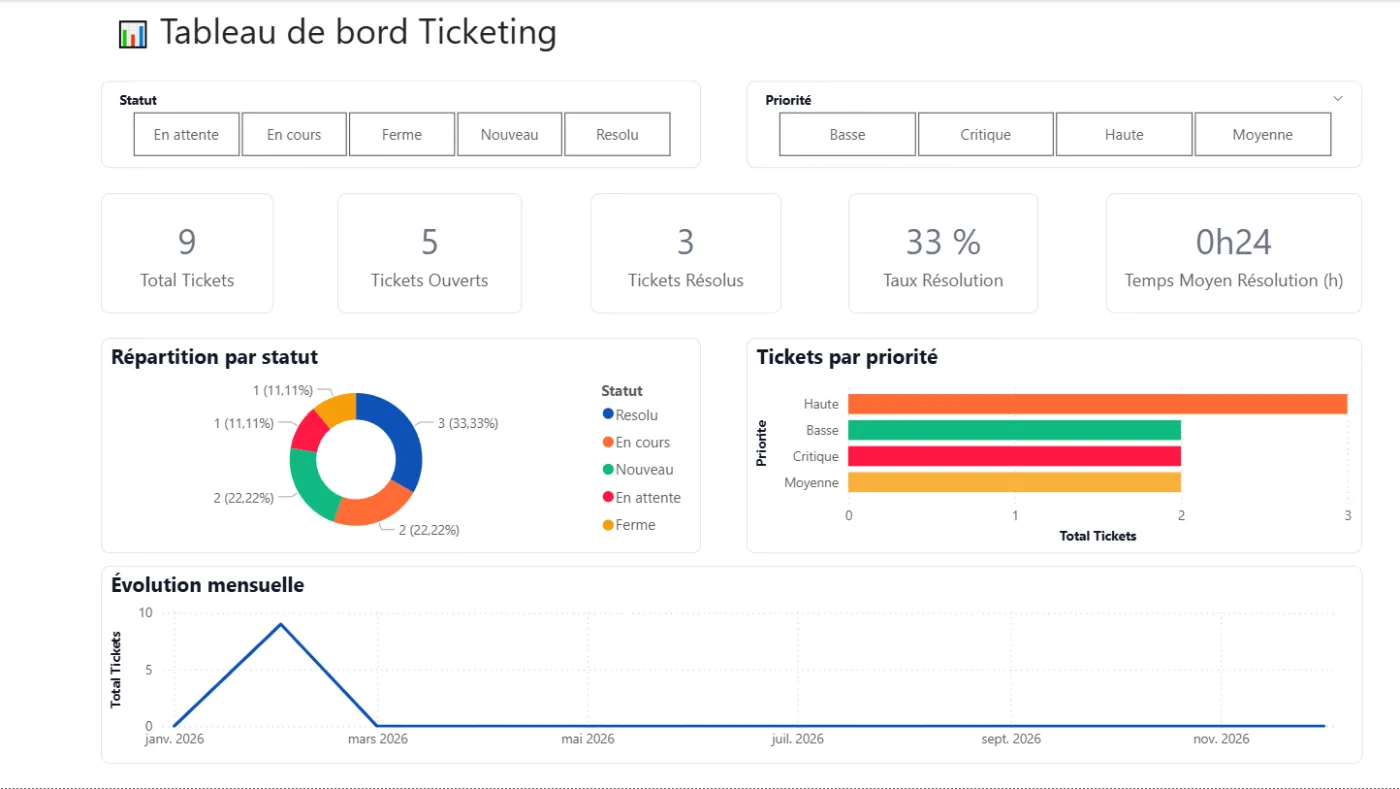Click the Répartition par statut chart title
The width and height of the screenshot is (1400, 789).
click(x=215, y=357)
